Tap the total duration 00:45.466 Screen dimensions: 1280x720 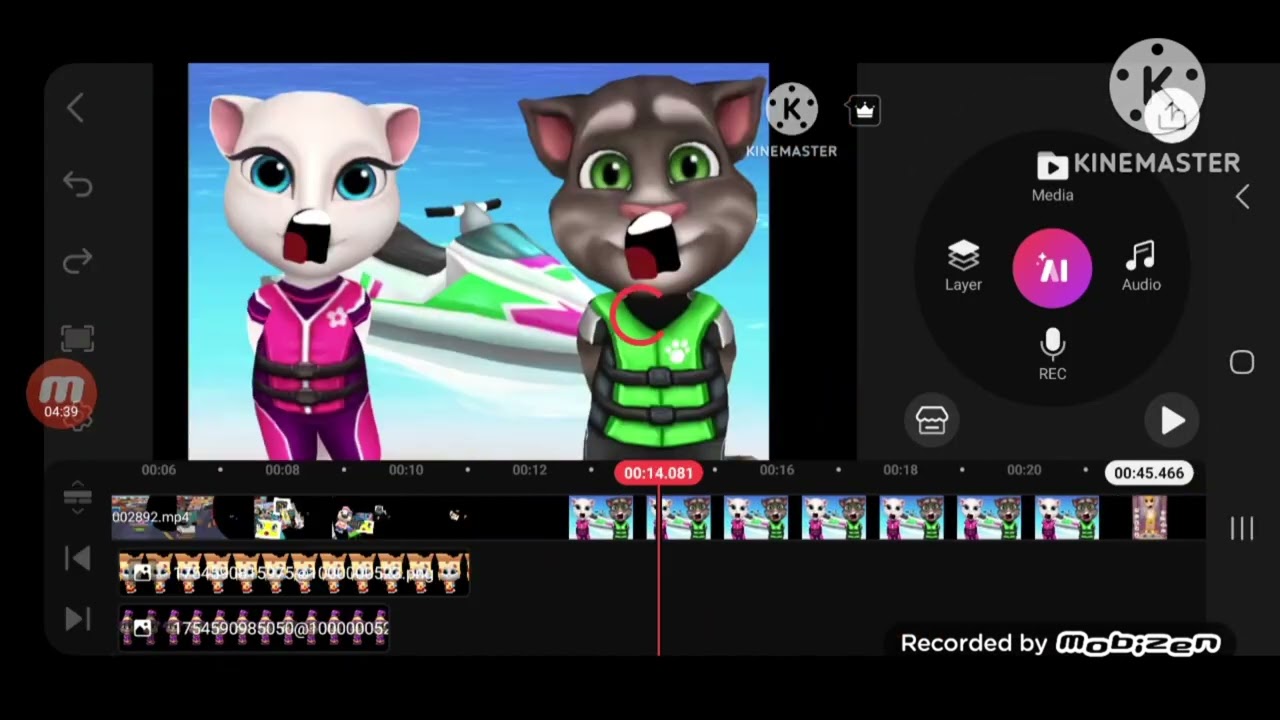pyautogui.click(x=1149, y=473)
